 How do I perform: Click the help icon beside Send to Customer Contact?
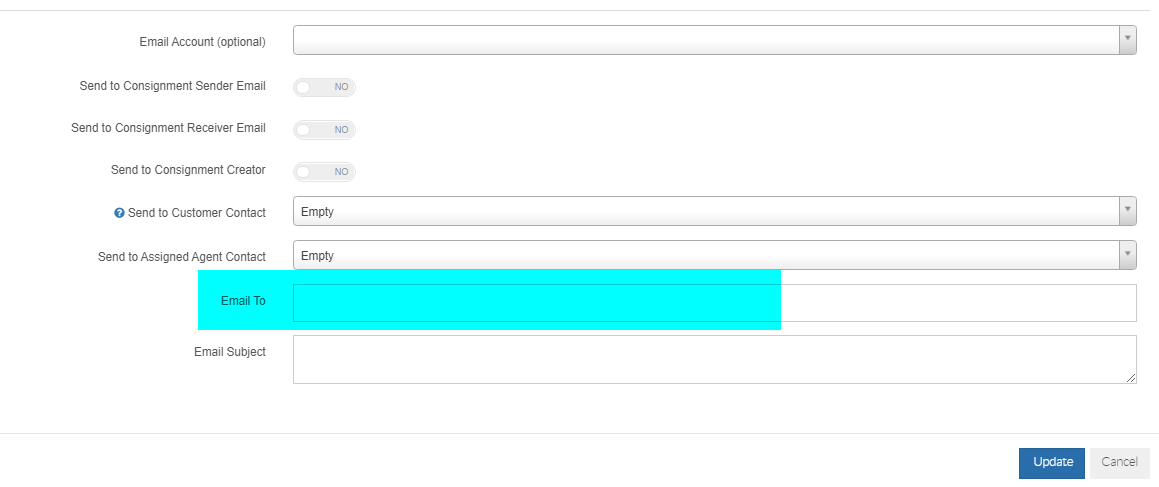point(119,213)
